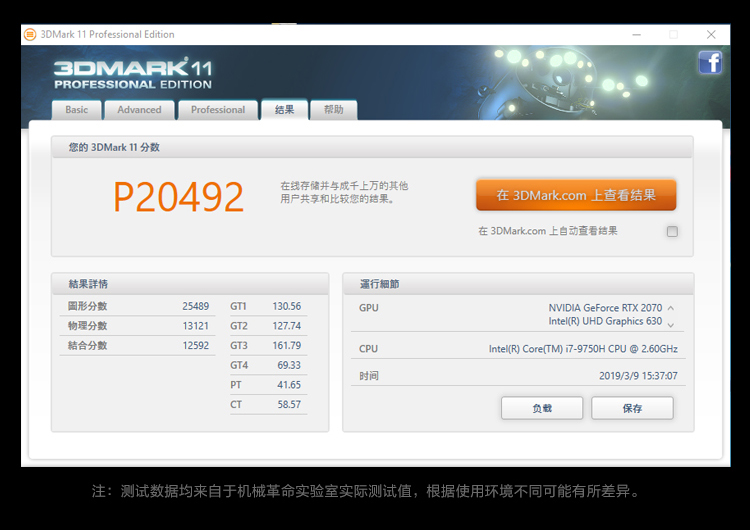Click CT result 58.57
The width and height of the screenshot is (750, 530).
pos(289,404)
